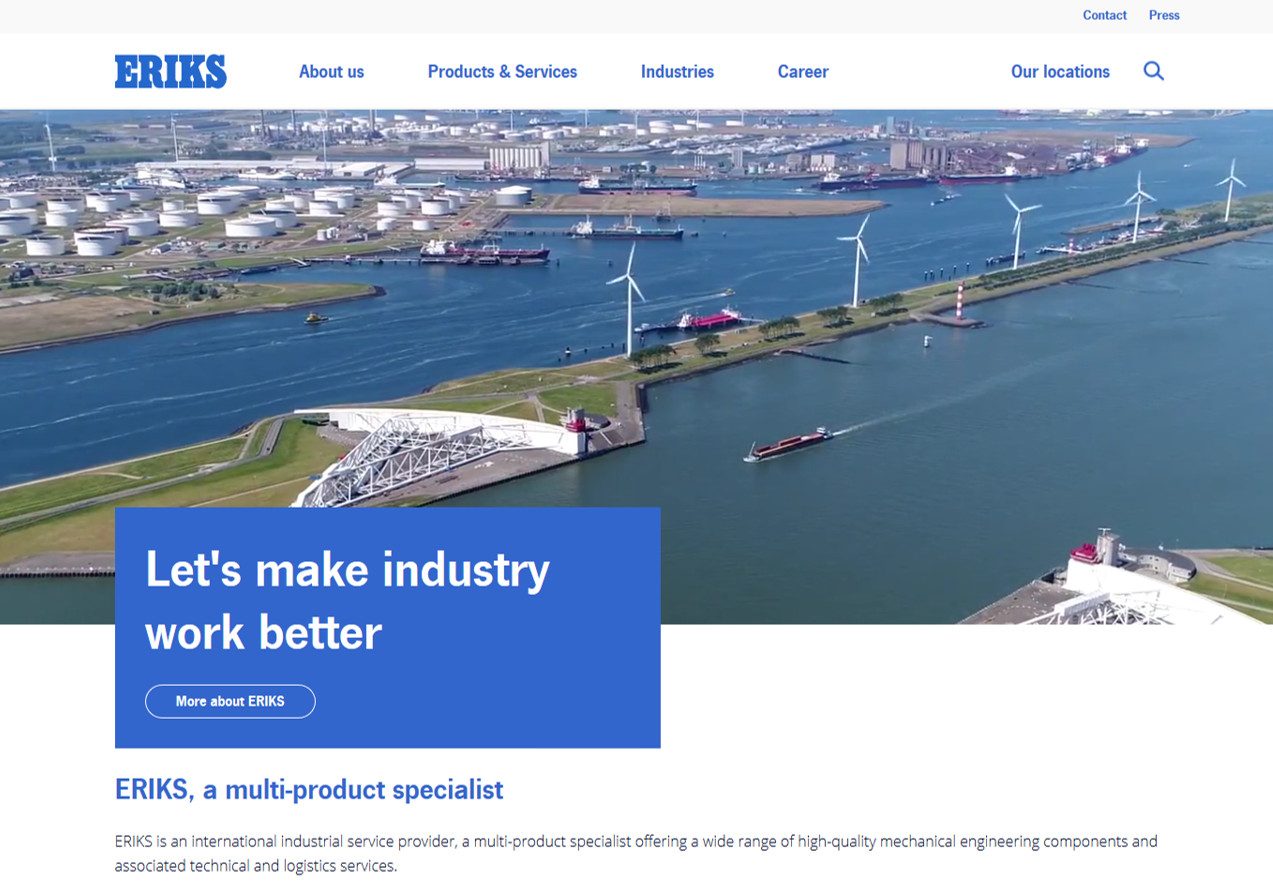Image resolution: width=1273 pixels, height=890 pixels.
Task: Select Industries in the navigation bar
Action: point(677,72)
